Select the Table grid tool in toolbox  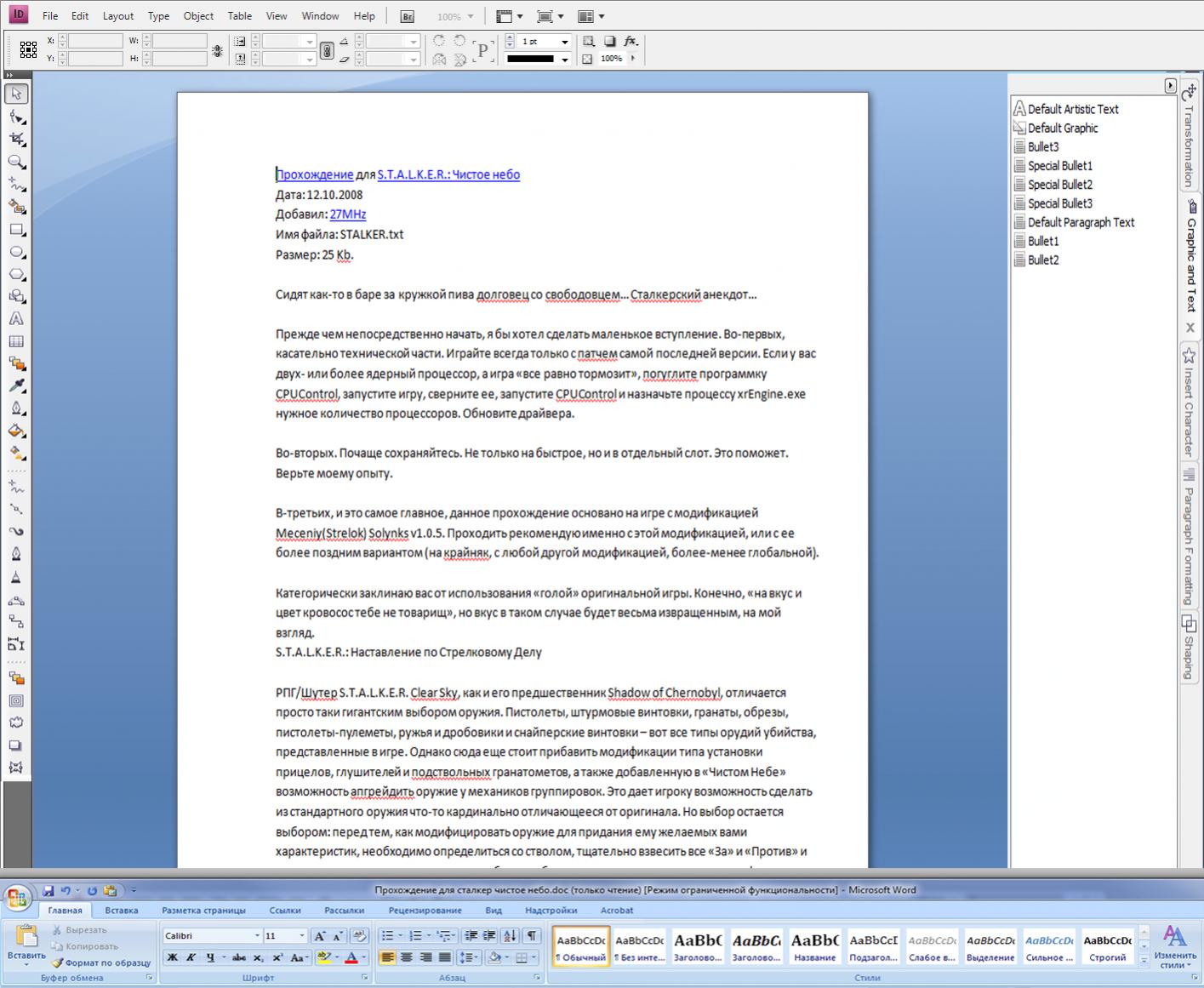(x=16, y=341)
